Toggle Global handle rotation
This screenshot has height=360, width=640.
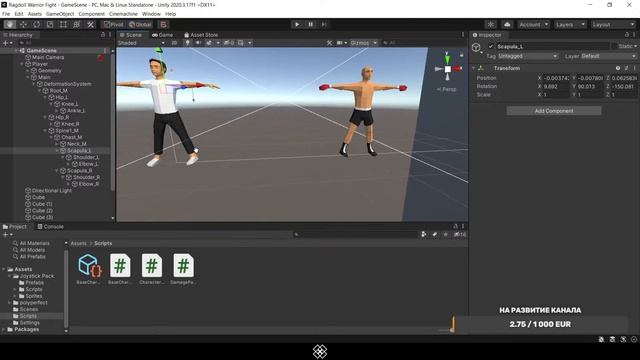(x=140, y=24)
